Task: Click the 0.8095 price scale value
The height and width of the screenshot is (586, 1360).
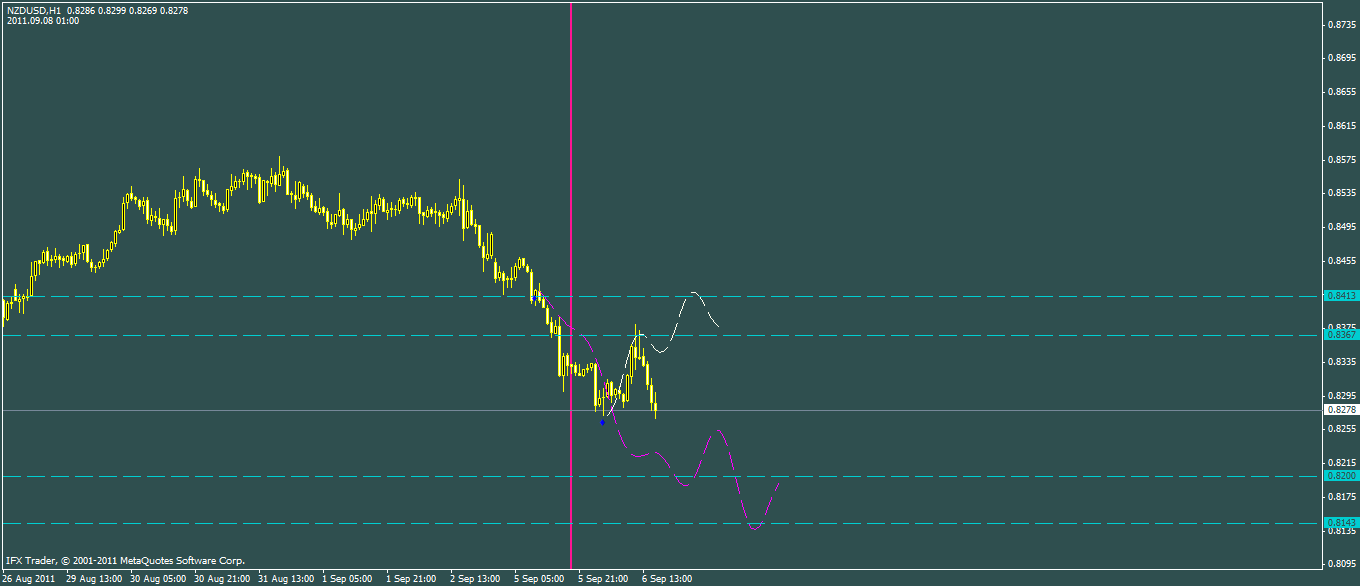Action: [1340, 564]
